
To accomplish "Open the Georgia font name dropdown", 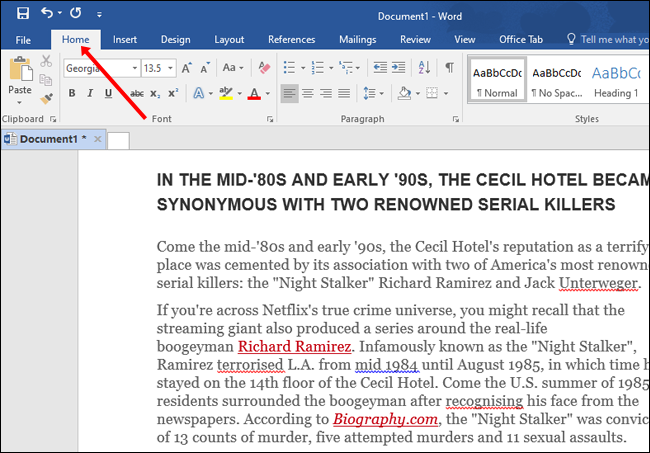I will (x=134, y=68).
